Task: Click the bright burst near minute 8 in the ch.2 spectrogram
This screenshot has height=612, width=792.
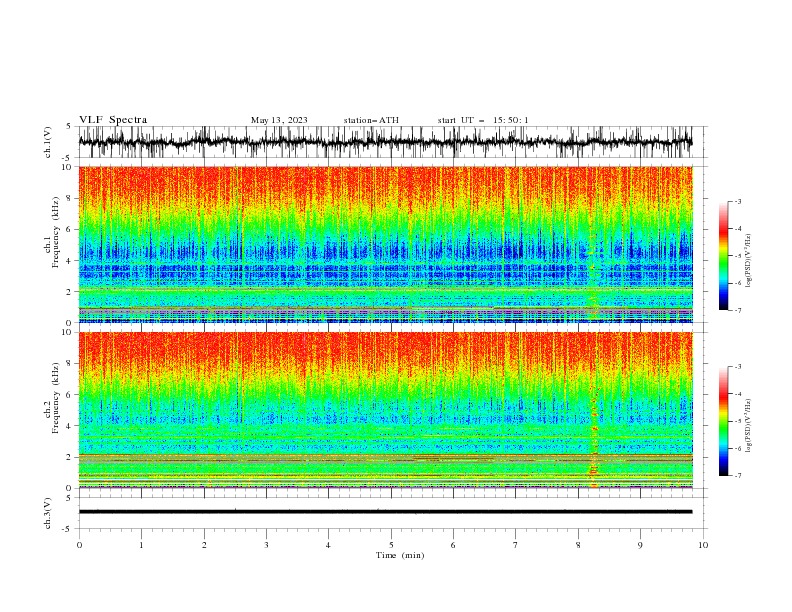Action: point(594,437)
